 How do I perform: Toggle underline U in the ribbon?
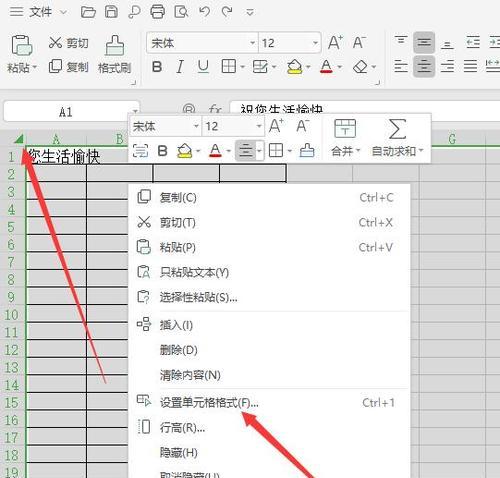click(203, 67)
